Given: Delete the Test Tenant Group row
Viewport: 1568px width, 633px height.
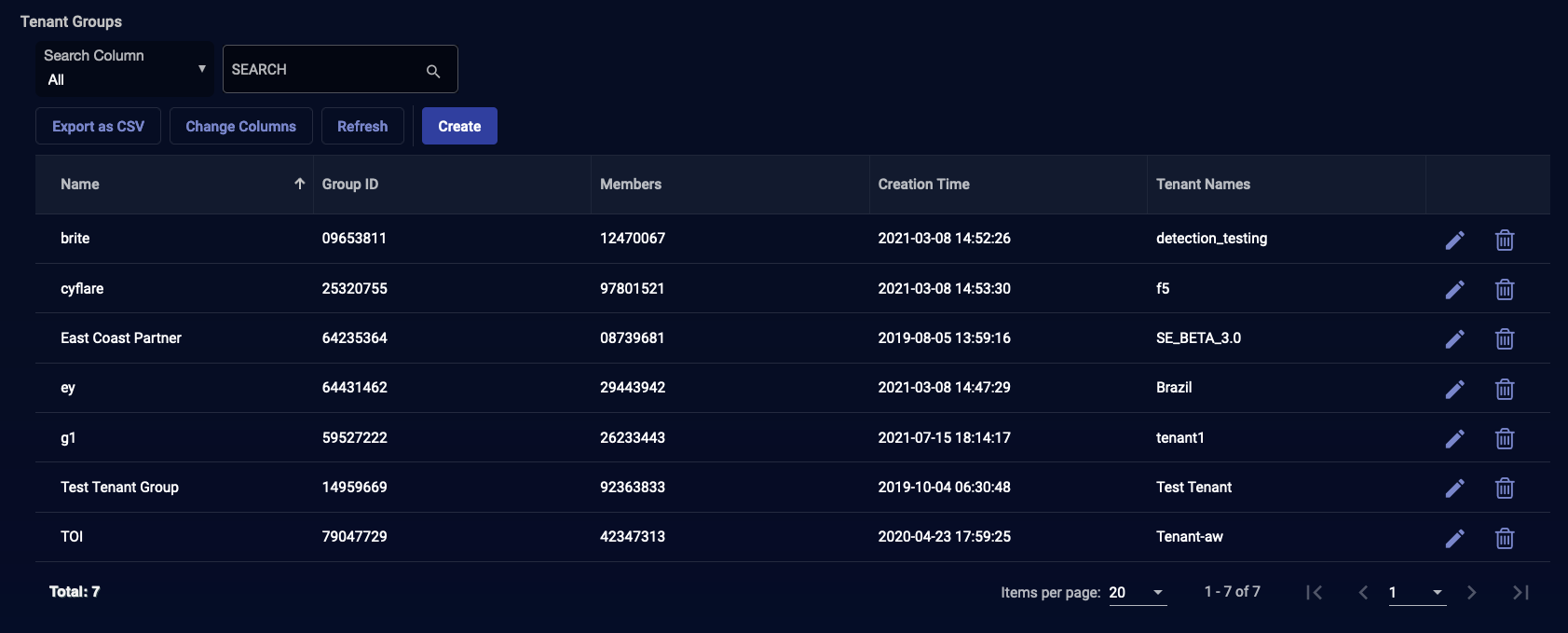Looking at the screenshot, I should point(1504,489).
